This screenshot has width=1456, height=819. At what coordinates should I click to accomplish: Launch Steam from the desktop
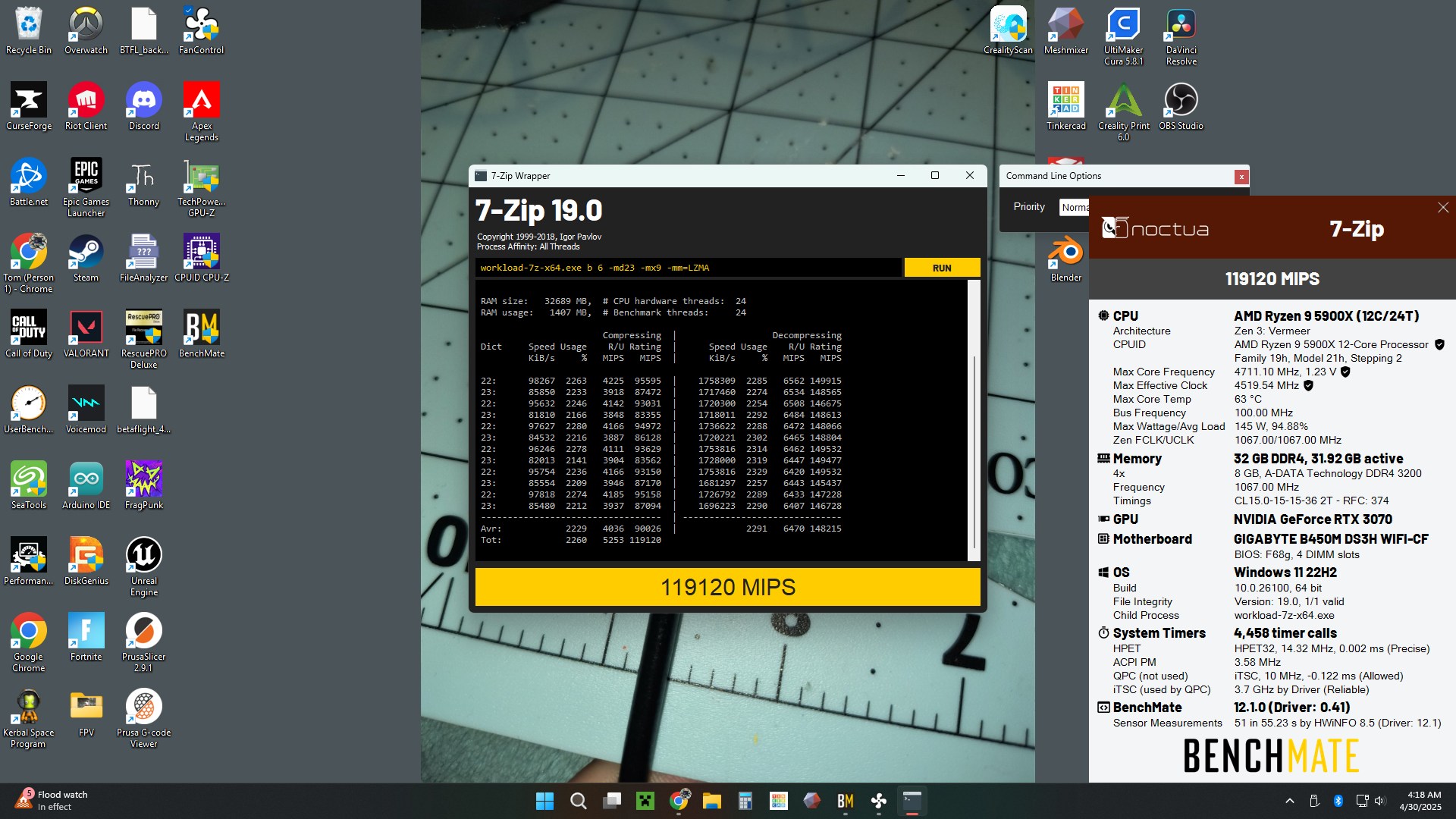86,259
